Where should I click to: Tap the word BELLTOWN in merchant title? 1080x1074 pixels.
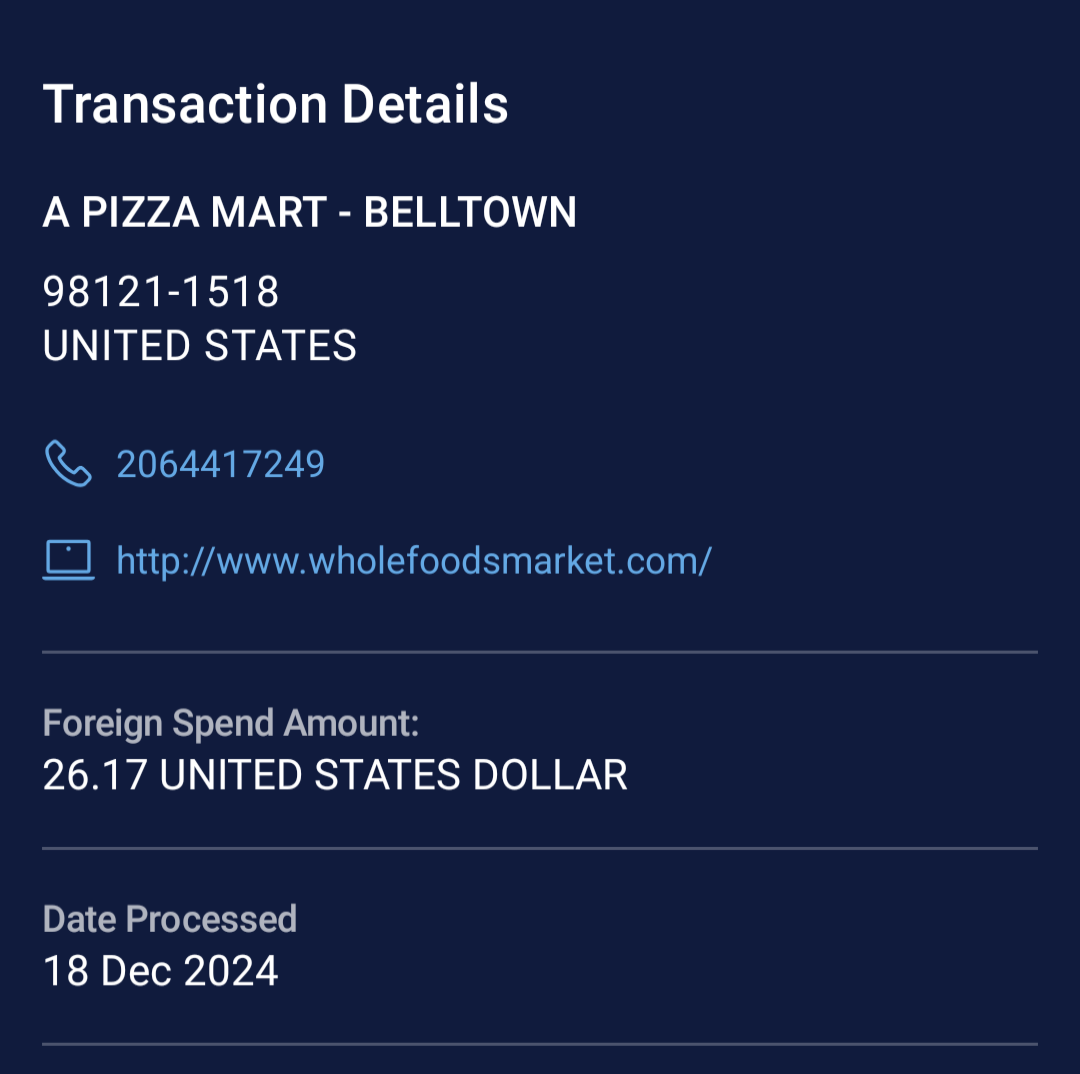470,212
